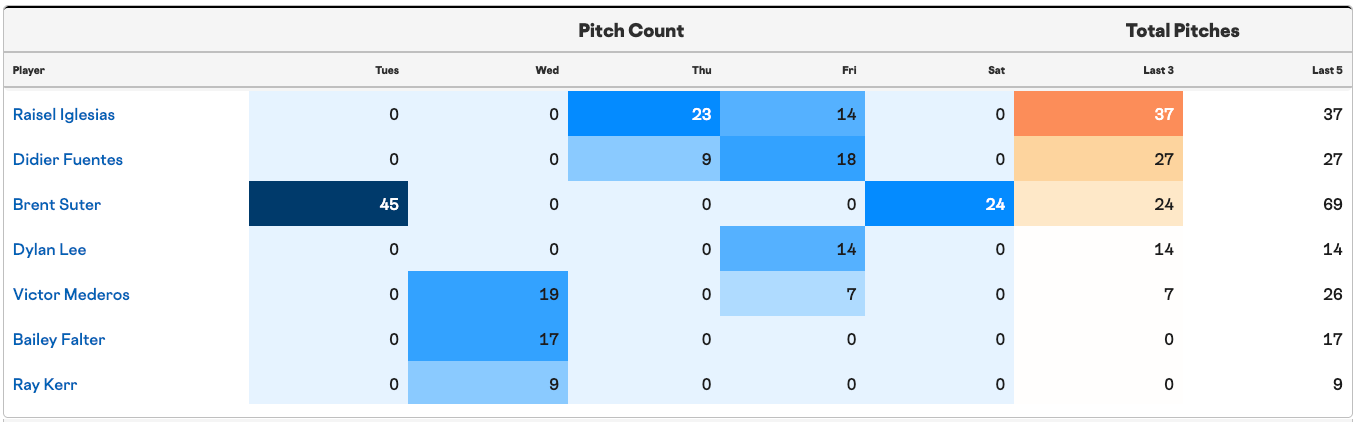Open Raisel Iglesias player link
This screenshot has height=422, width=1355.
tap(64, 114)
